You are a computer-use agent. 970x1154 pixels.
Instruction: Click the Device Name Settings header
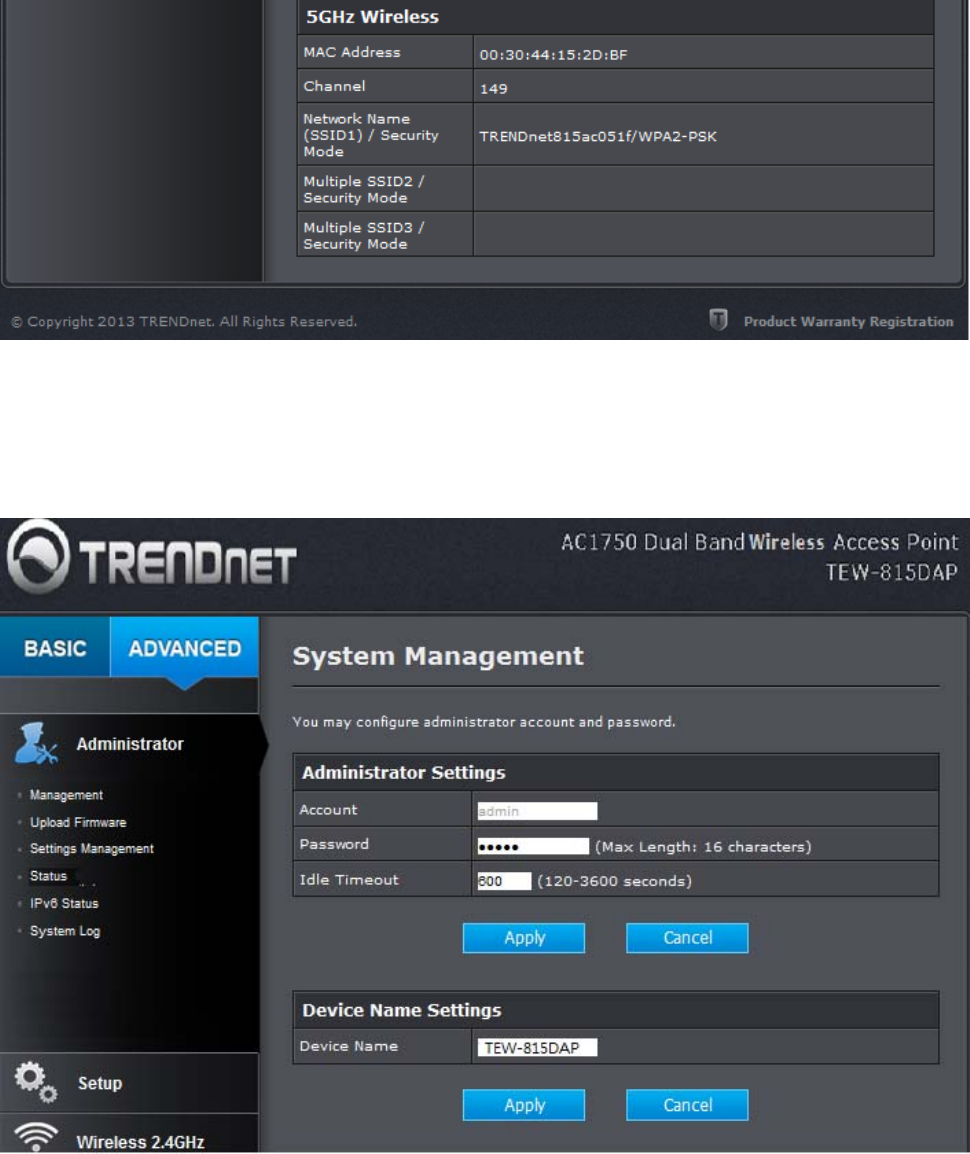[x=402, y=1010]
